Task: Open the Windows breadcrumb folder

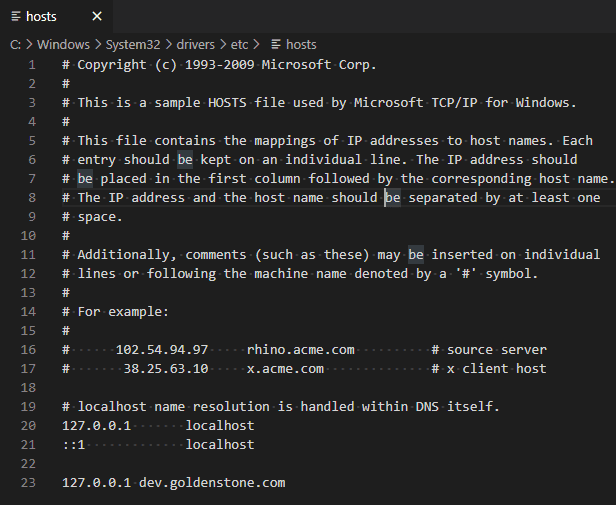Action: (63, 44)
